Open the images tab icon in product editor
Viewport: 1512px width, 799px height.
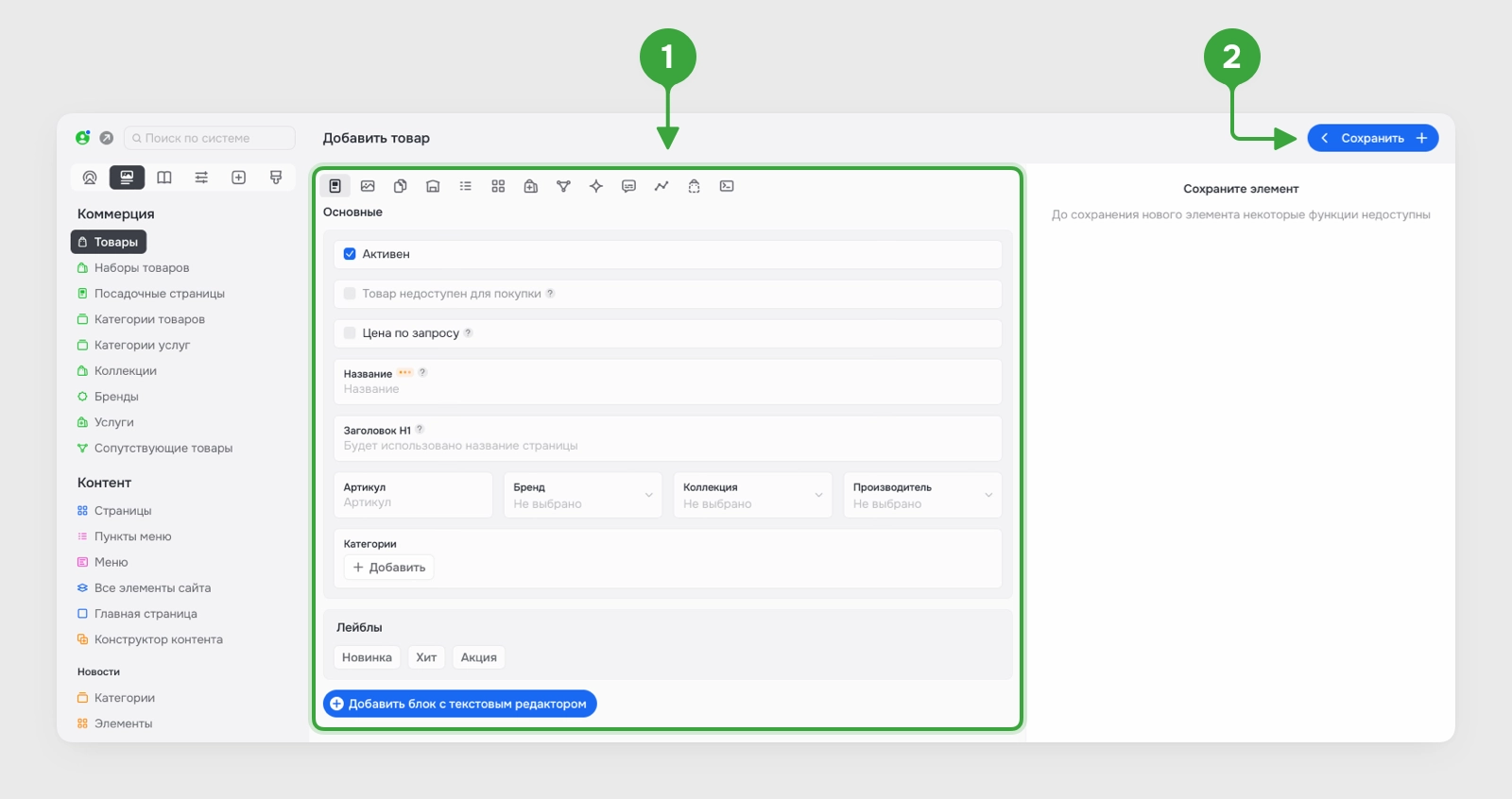pos(368,186)
